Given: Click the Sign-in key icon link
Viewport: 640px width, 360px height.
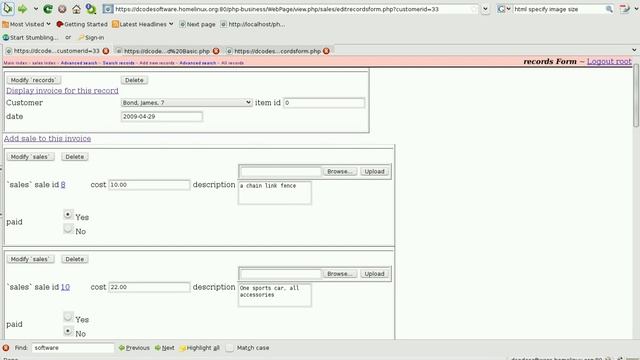Looking at the screenshot, I should pyautogui.click(x=91, y=37).
